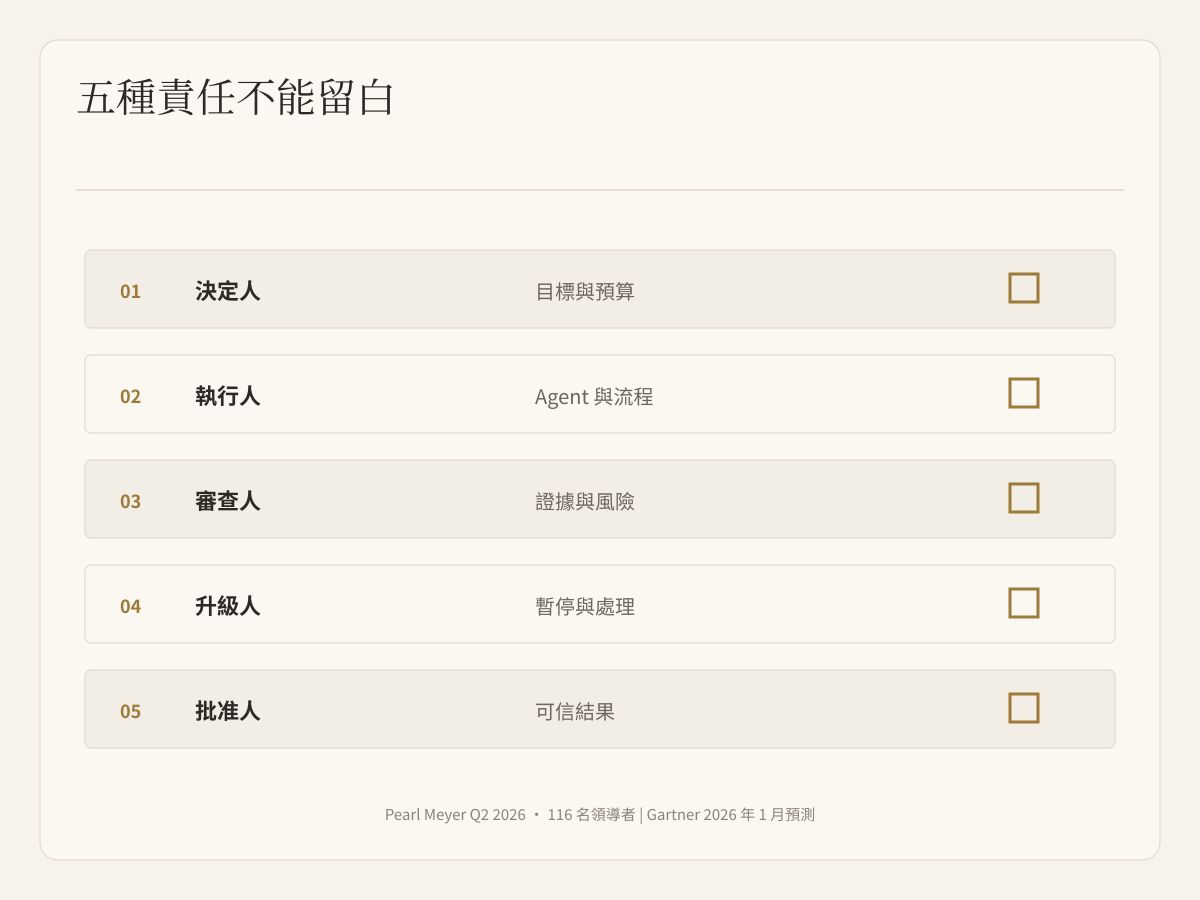
Task: Tick the 執行人 checkbox
Action: (1024, 393)
